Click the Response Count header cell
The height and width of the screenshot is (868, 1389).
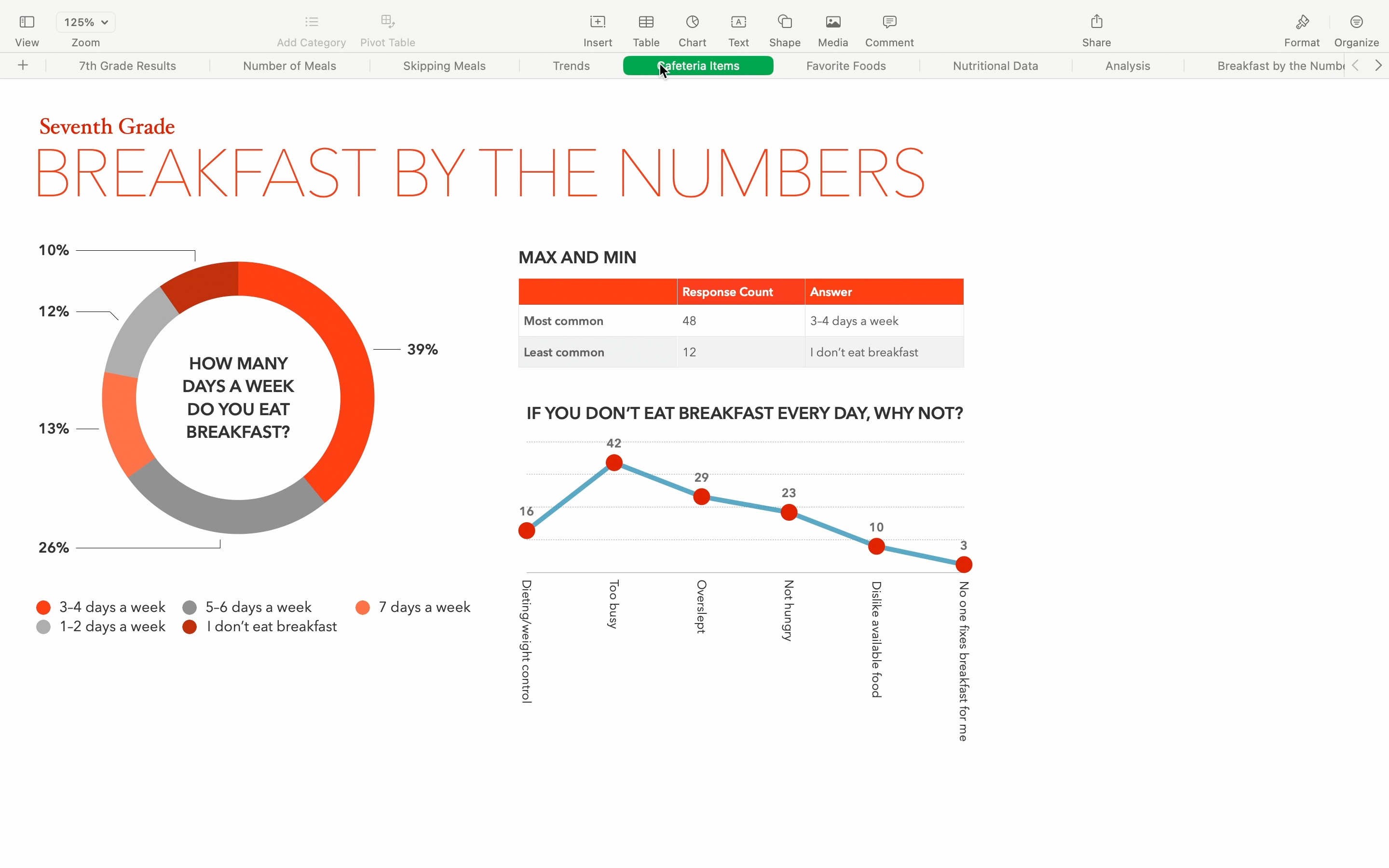click(740, 292)
